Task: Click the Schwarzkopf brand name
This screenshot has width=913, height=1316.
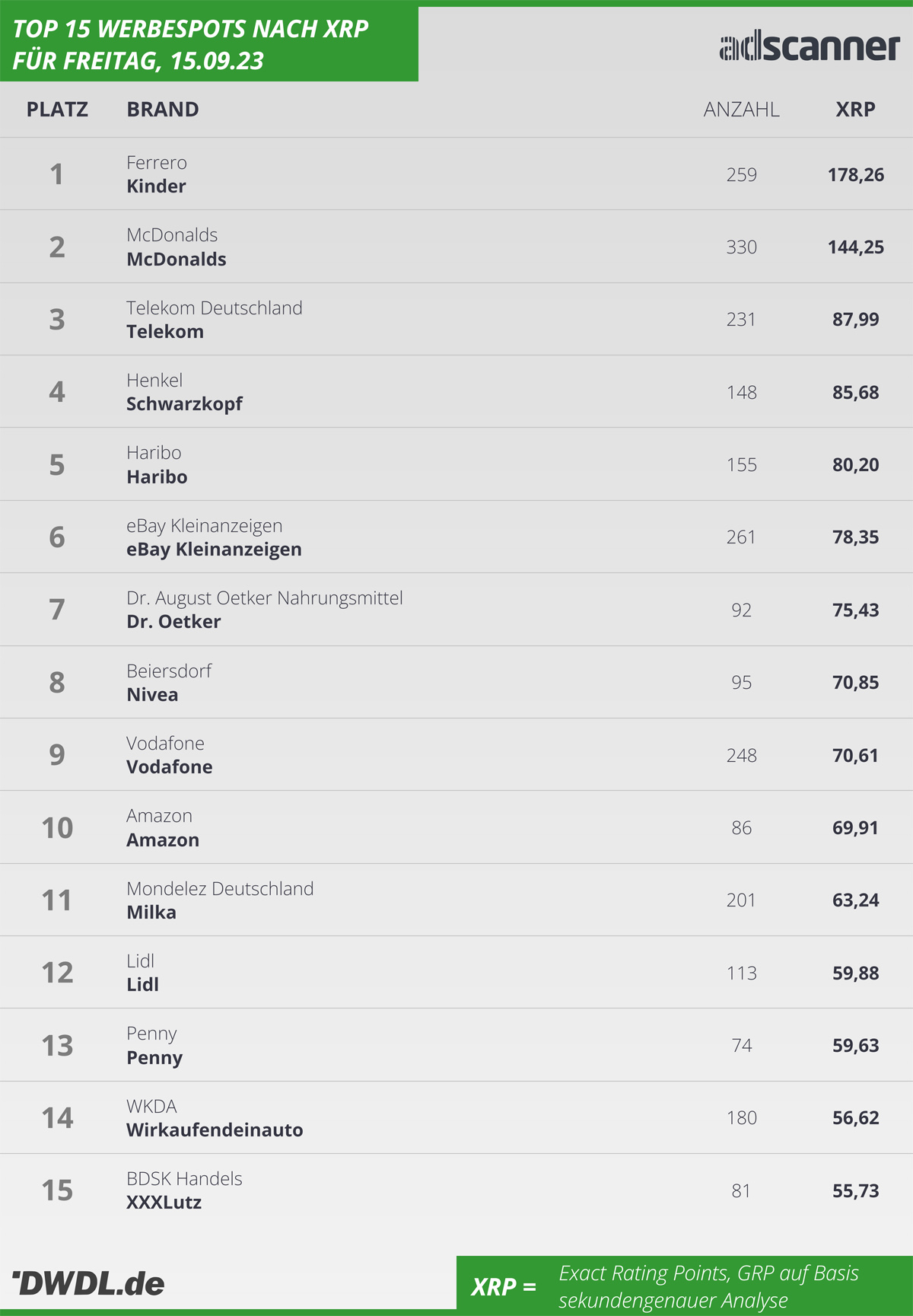Action: point(184,403)
